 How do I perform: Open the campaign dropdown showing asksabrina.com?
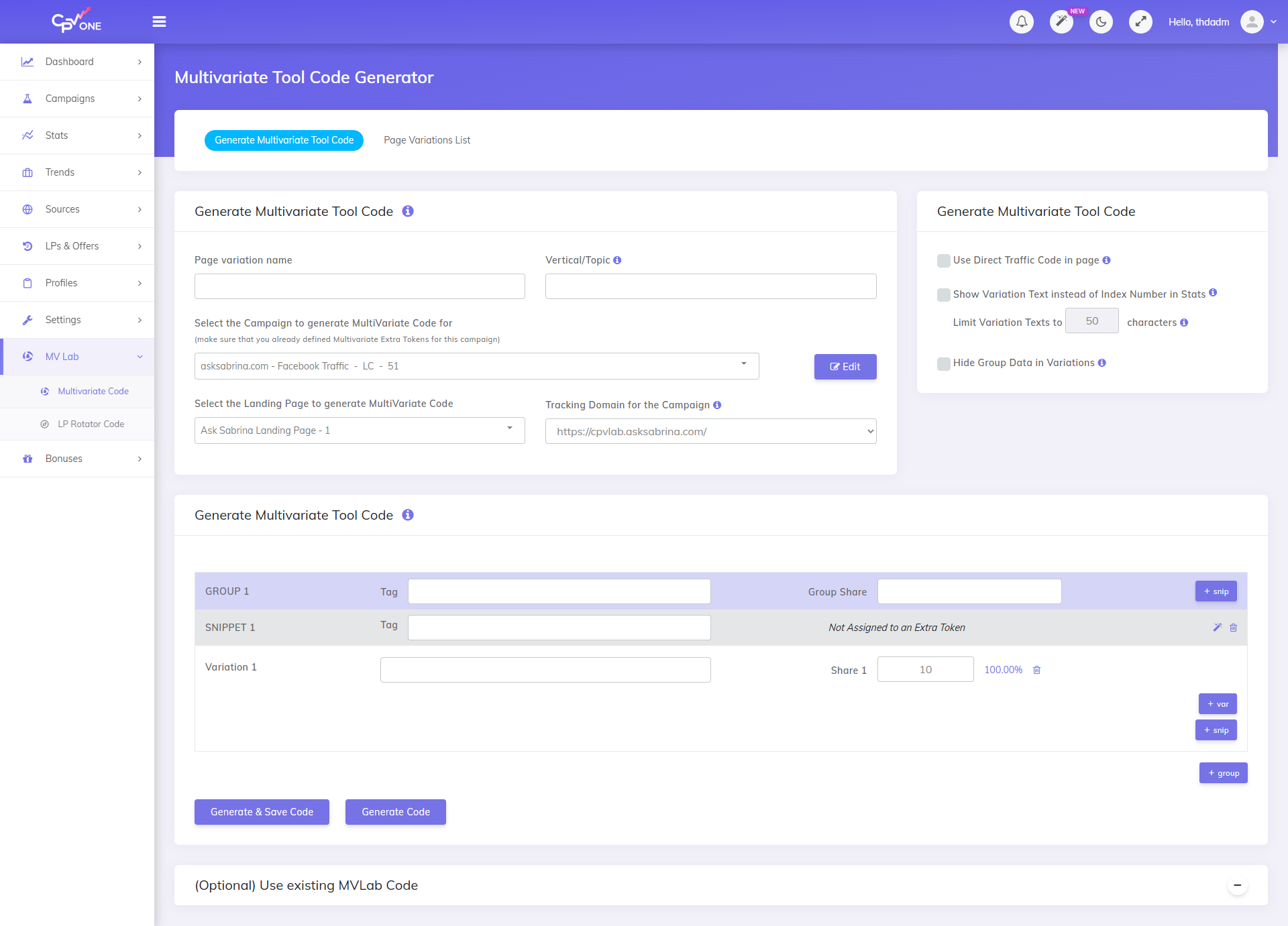476,366
